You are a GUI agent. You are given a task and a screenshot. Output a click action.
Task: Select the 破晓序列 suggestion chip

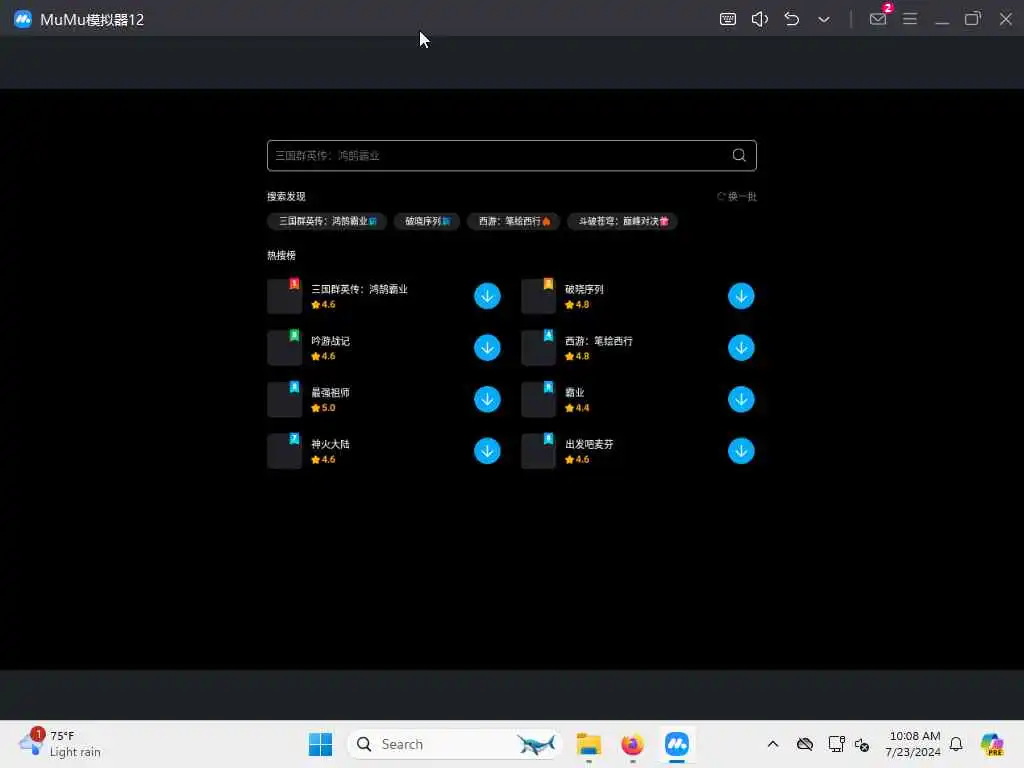click(427, 221)
